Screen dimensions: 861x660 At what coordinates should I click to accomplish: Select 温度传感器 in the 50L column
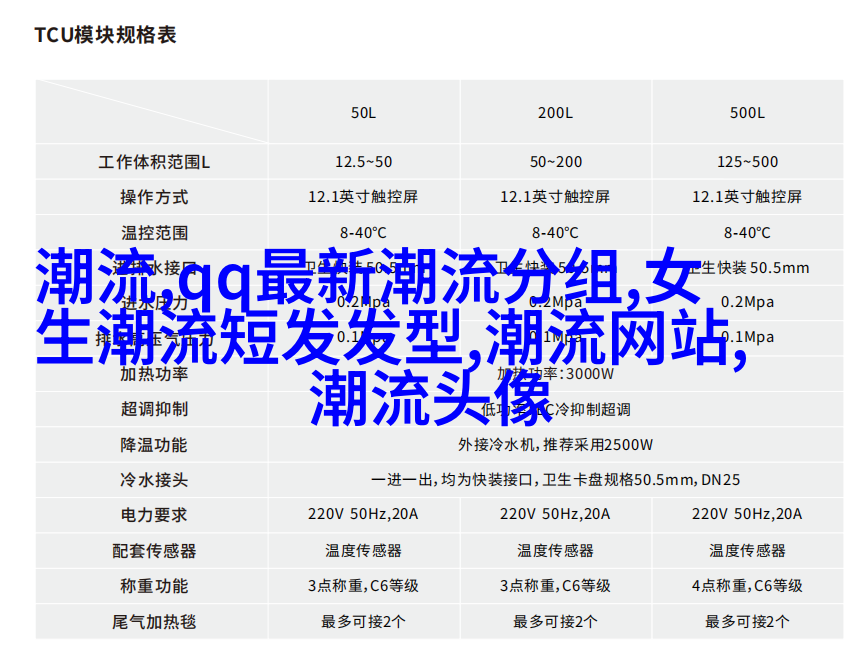(363, 550)
